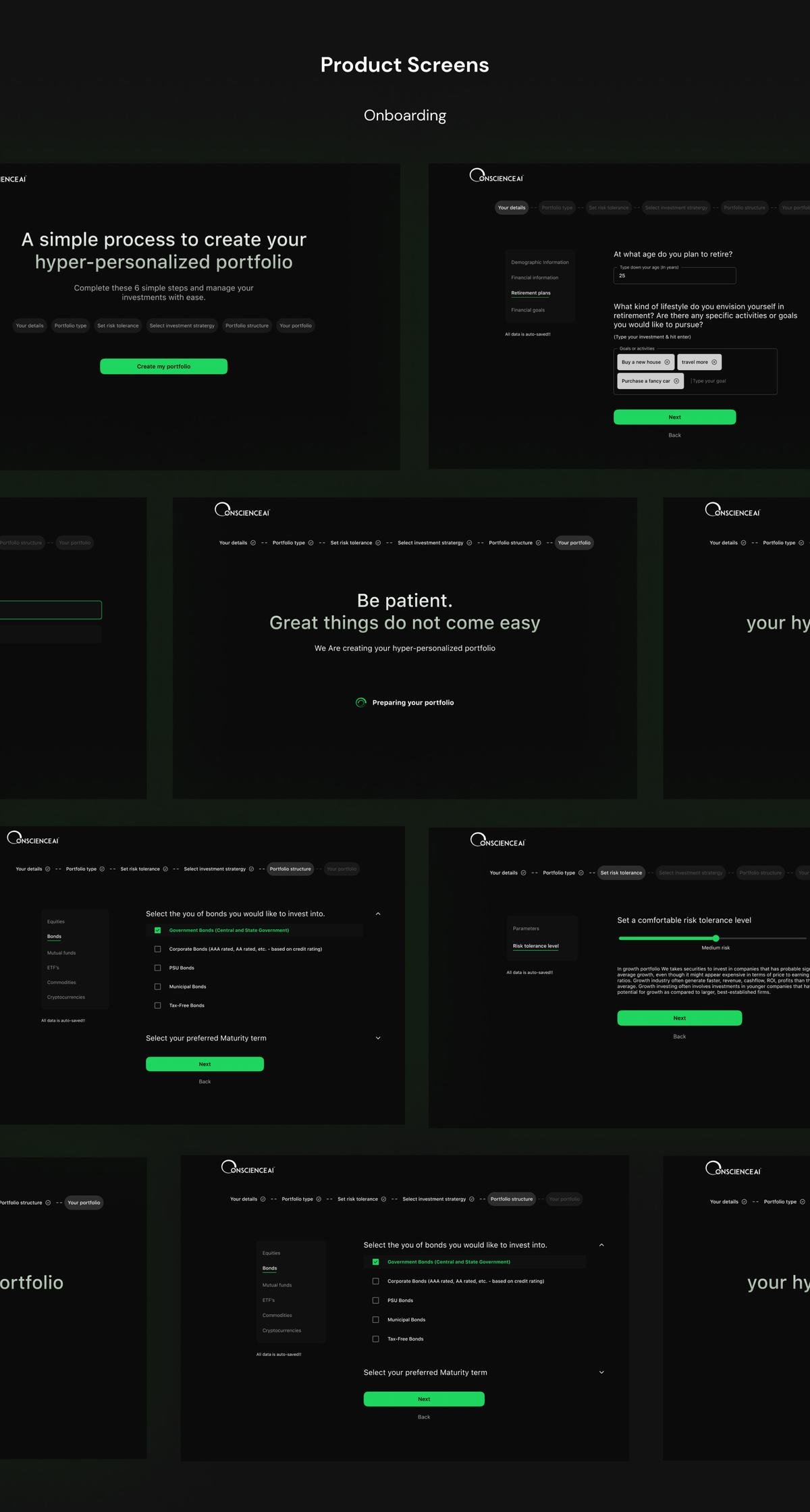Viewport: 810px width, 1512px height.
Task: Click Conscience AI logo on the 'Be patient' screen
Action: (x=242, y=510)
